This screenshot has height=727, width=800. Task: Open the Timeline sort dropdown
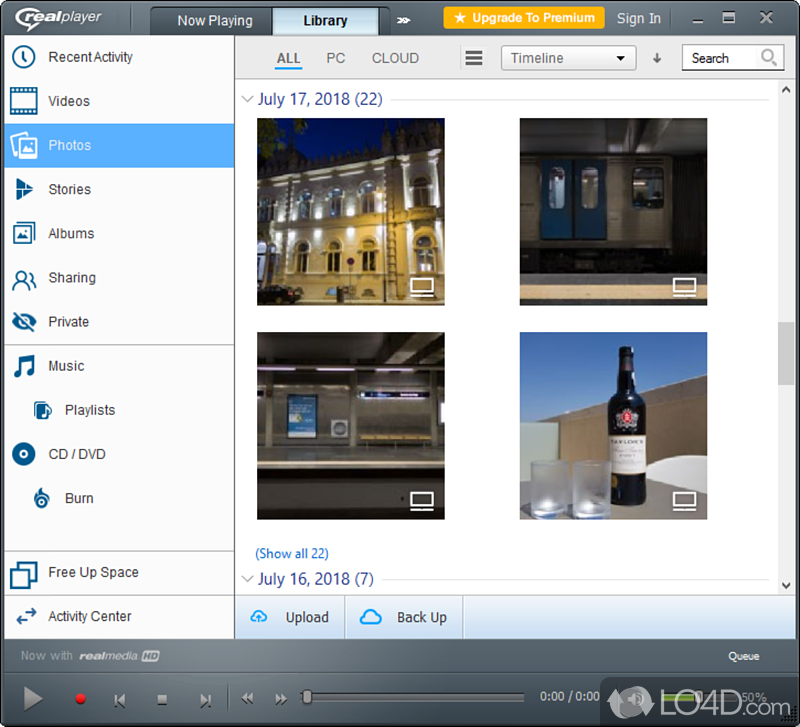(568, 58)
